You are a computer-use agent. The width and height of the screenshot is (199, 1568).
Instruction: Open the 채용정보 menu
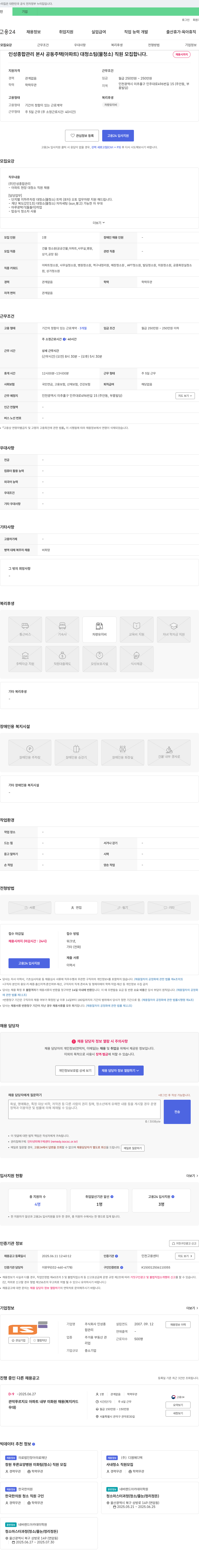33,32
